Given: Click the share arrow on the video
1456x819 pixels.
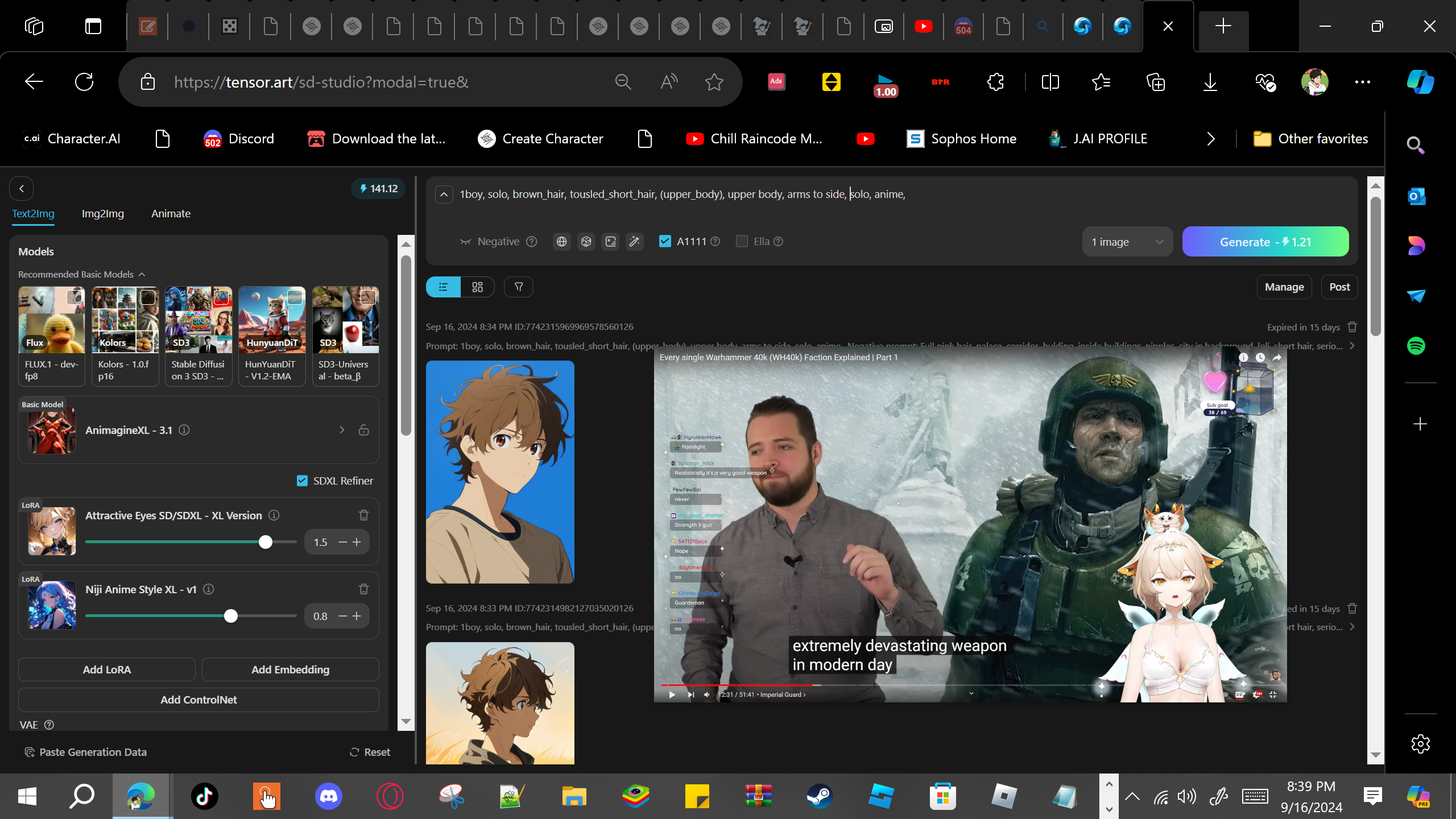Looking at the screenshot, I should tap(1277, 357).
